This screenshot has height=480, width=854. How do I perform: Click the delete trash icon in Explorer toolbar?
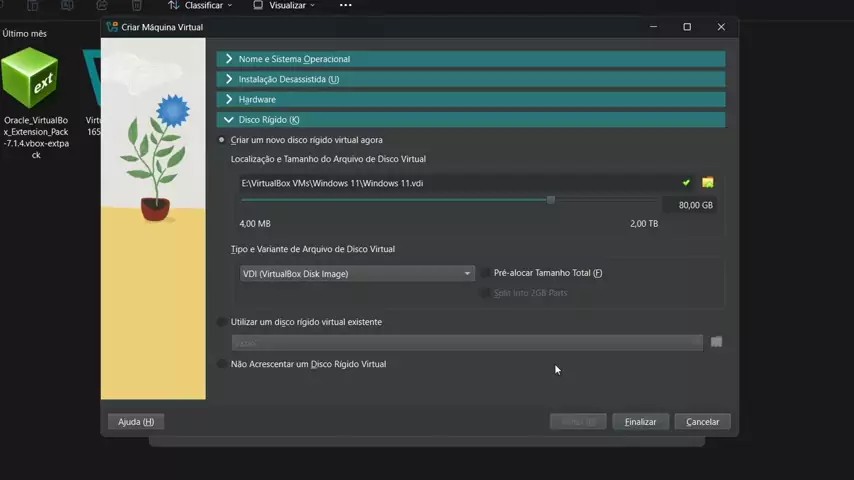point(137,5)
